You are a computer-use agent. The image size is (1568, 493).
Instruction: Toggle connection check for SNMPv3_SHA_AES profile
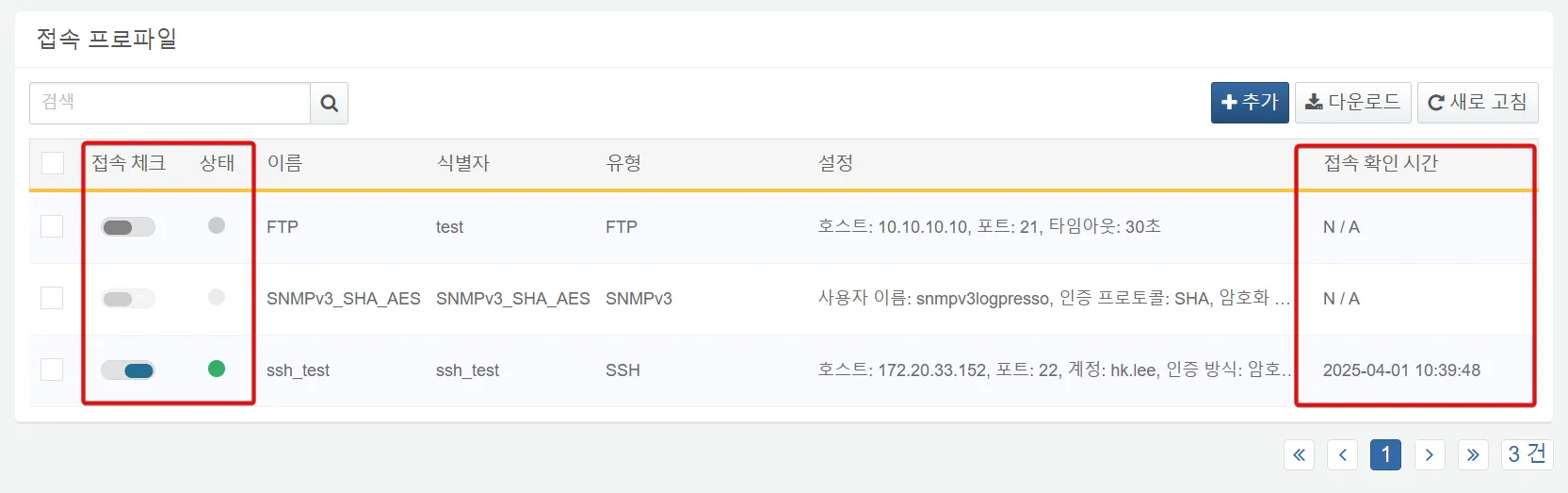click(128, 299)
